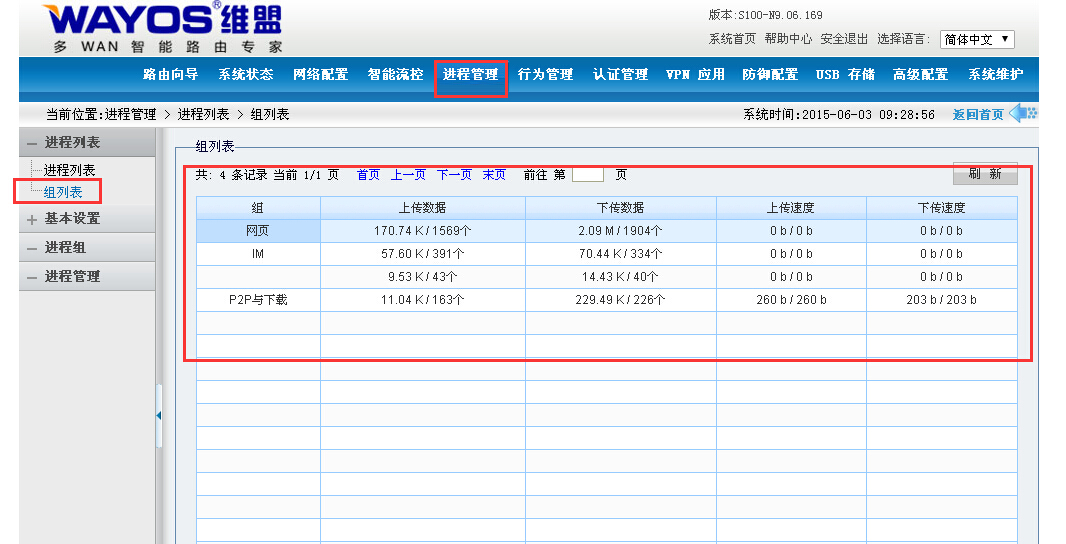1066x544 pixels.
Task: Select the VPN 应用 menu item
Action: pos(695,75)
